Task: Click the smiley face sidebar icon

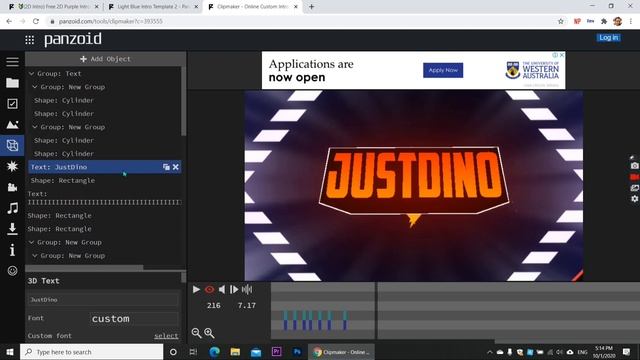Action: [12, 271]
